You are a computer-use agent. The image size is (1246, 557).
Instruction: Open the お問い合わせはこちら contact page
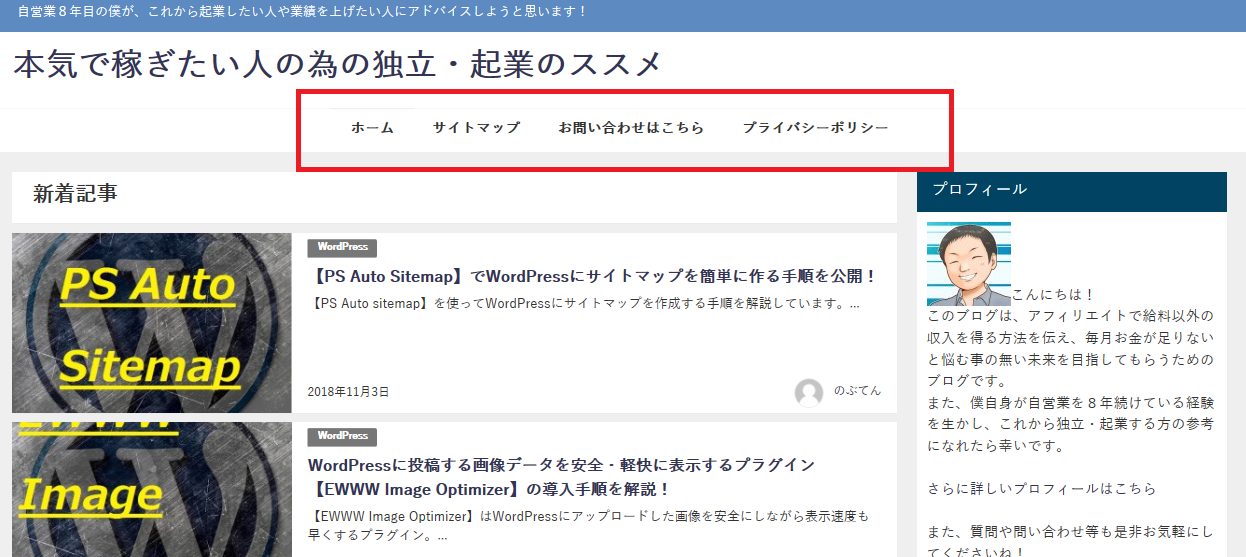(x=631, y=128)
